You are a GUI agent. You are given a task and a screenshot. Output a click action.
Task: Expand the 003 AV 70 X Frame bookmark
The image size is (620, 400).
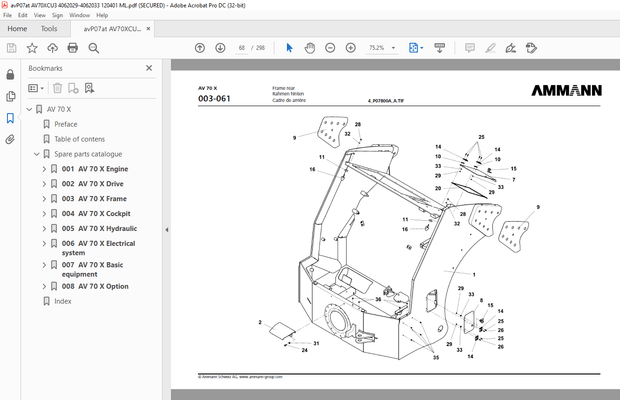[x=44, y=199]
